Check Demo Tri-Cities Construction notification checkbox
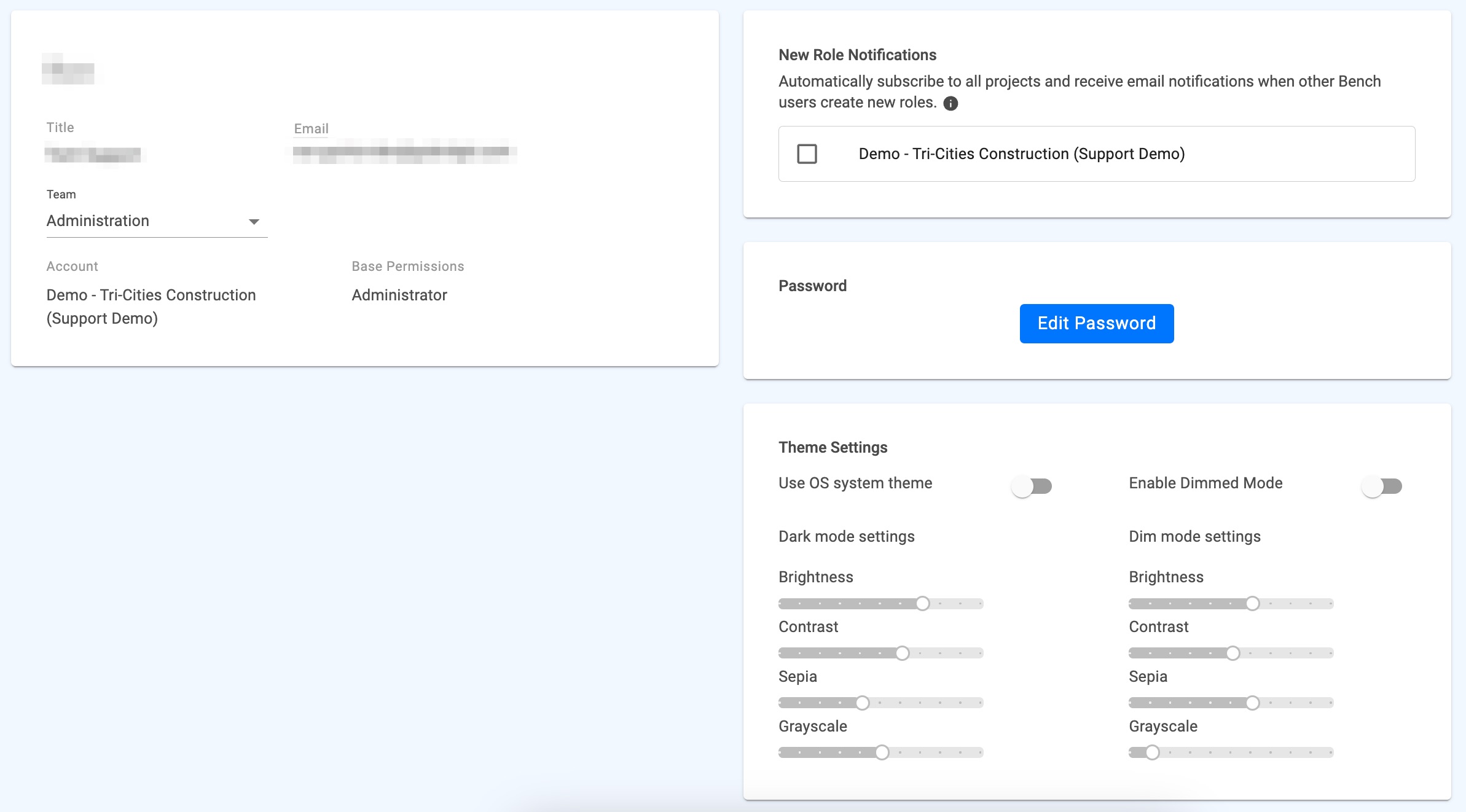This screenshot has height=812, width=1466. click(x=808, y=153)
